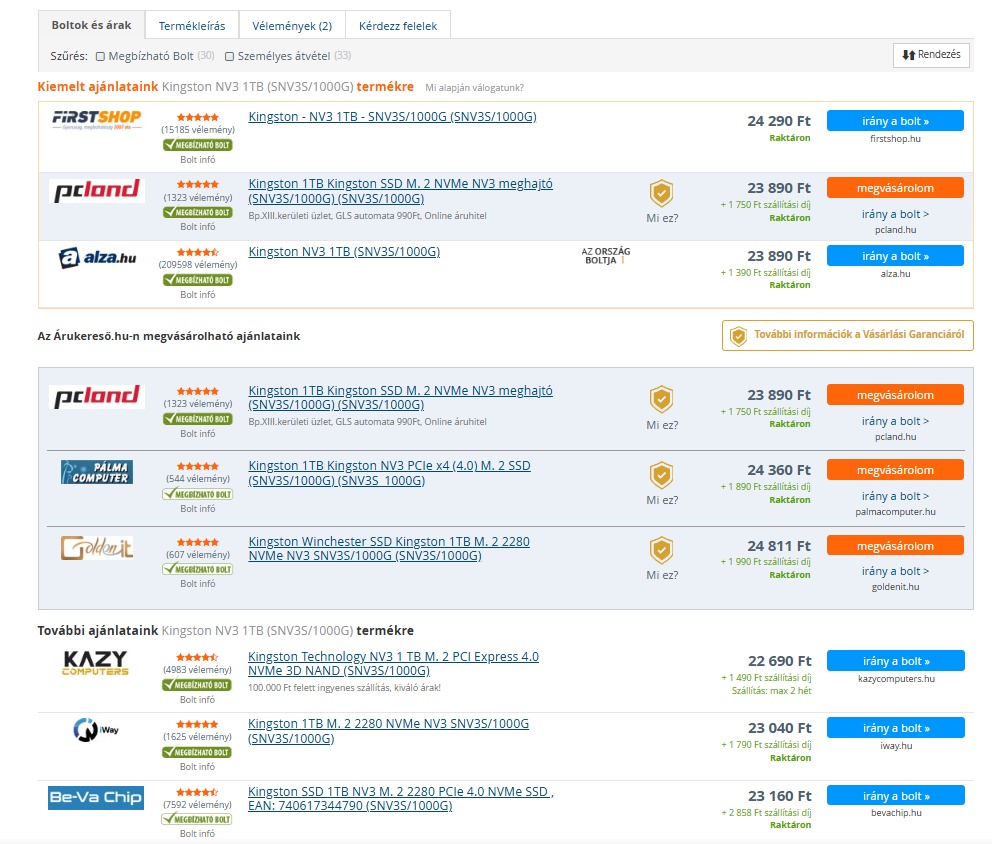Click the pcland guarantee shield under Kiemelt ajánlataink
This screenshot has height=844, width=992.
click(661, 193)
